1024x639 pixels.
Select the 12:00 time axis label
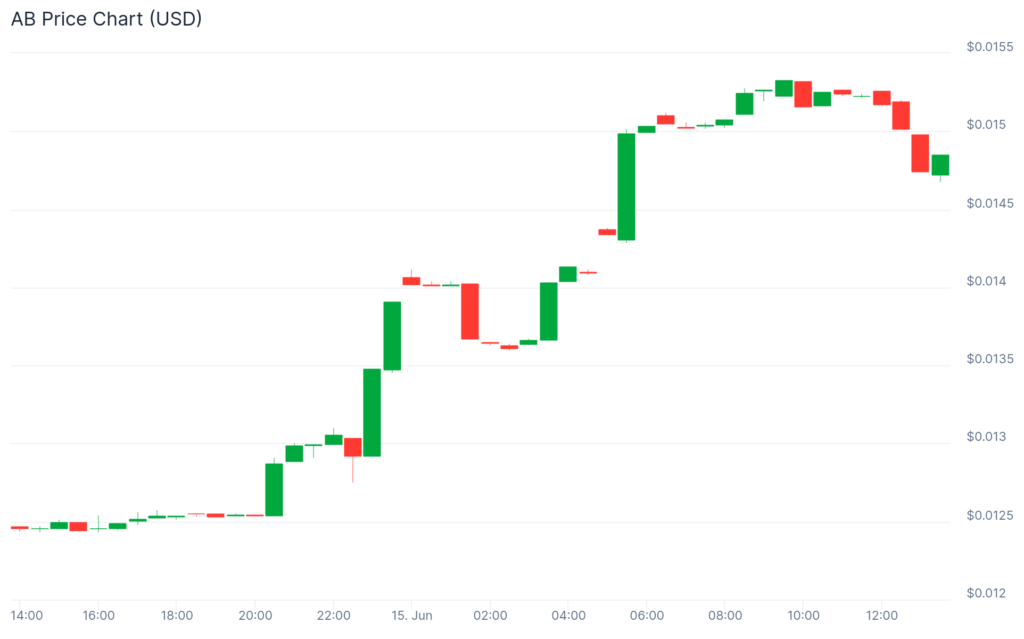(x=881, y=615)
